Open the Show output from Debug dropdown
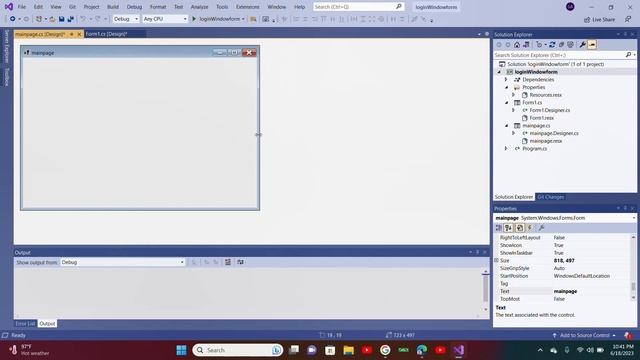Screen dimensions: 640x360 pos(123,262)
